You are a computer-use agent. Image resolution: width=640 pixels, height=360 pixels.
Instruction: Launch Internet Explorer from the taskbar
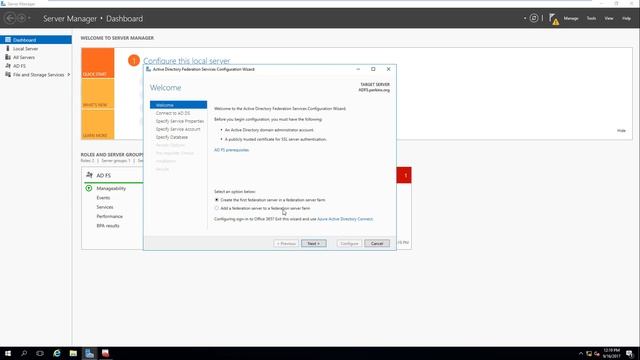tap(57, 353)
